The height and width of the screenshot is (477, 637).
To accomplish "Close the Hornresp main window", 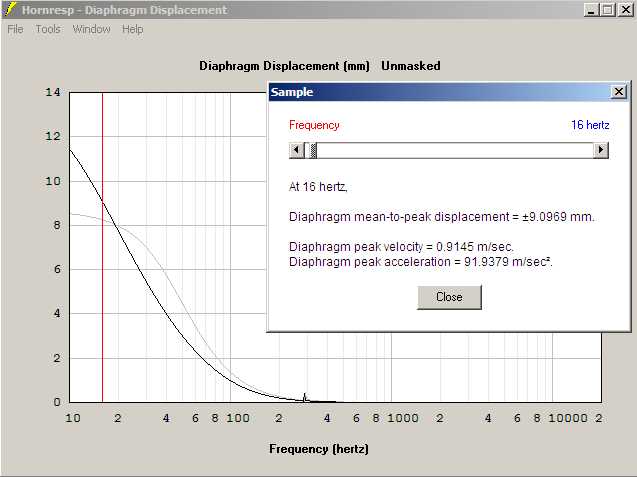I will point(626,10).
